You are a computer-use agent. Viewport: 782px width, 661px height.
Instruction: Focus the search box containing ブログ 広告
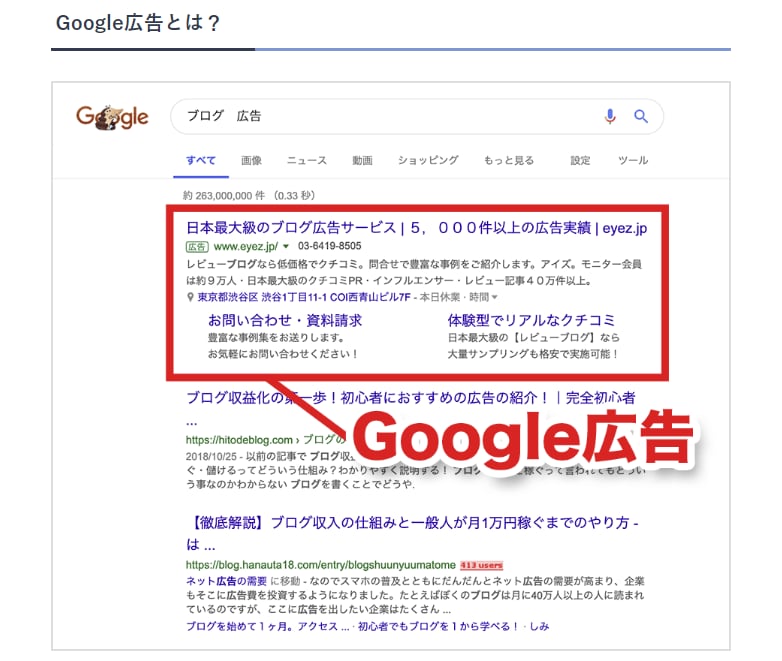416,116
